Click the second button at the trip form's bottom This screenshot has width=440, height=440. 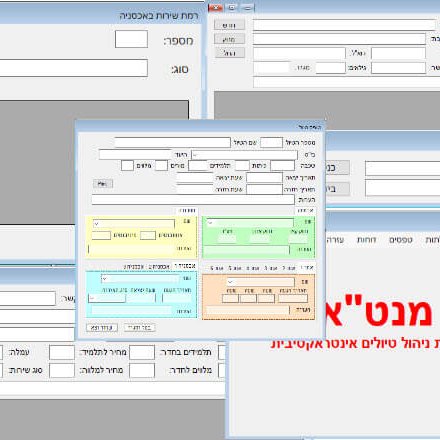coord(139,328)
